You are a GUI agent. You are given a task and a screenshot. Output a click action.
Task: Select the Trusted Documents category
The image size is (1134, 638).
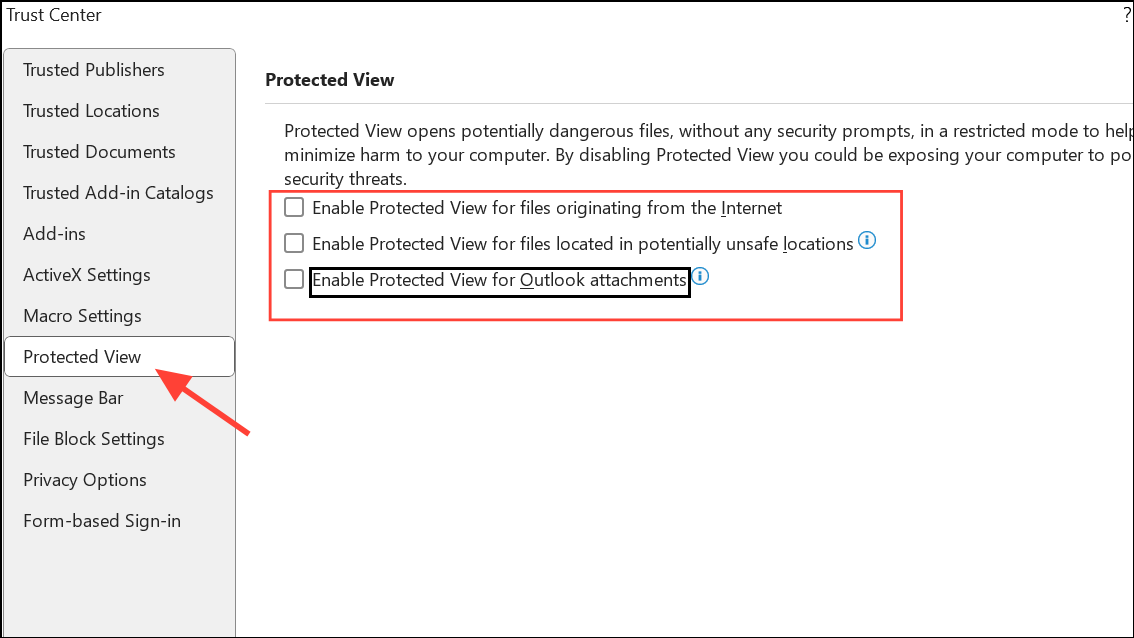(x=99, y=151)
